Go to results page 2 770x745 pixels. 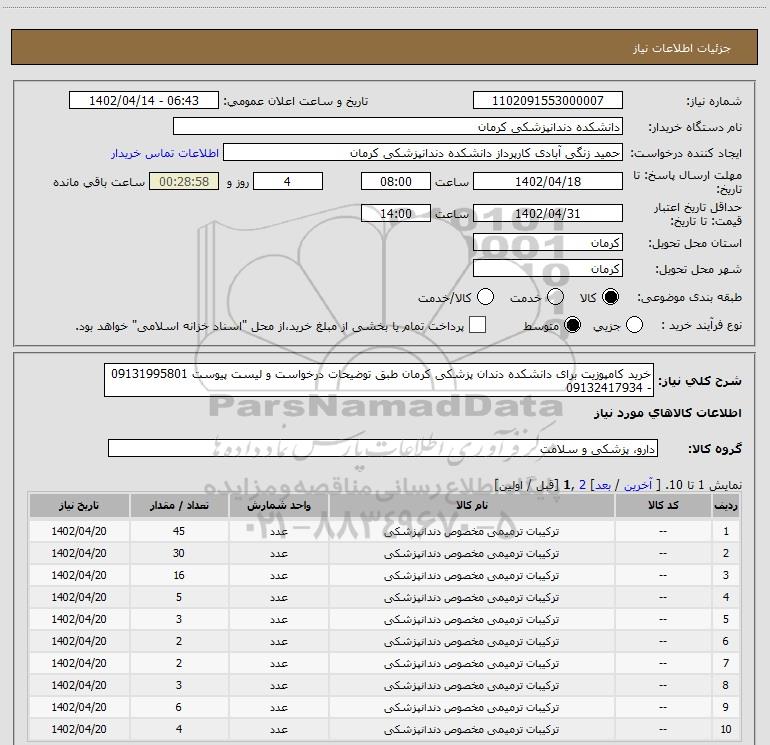(582, 485)
